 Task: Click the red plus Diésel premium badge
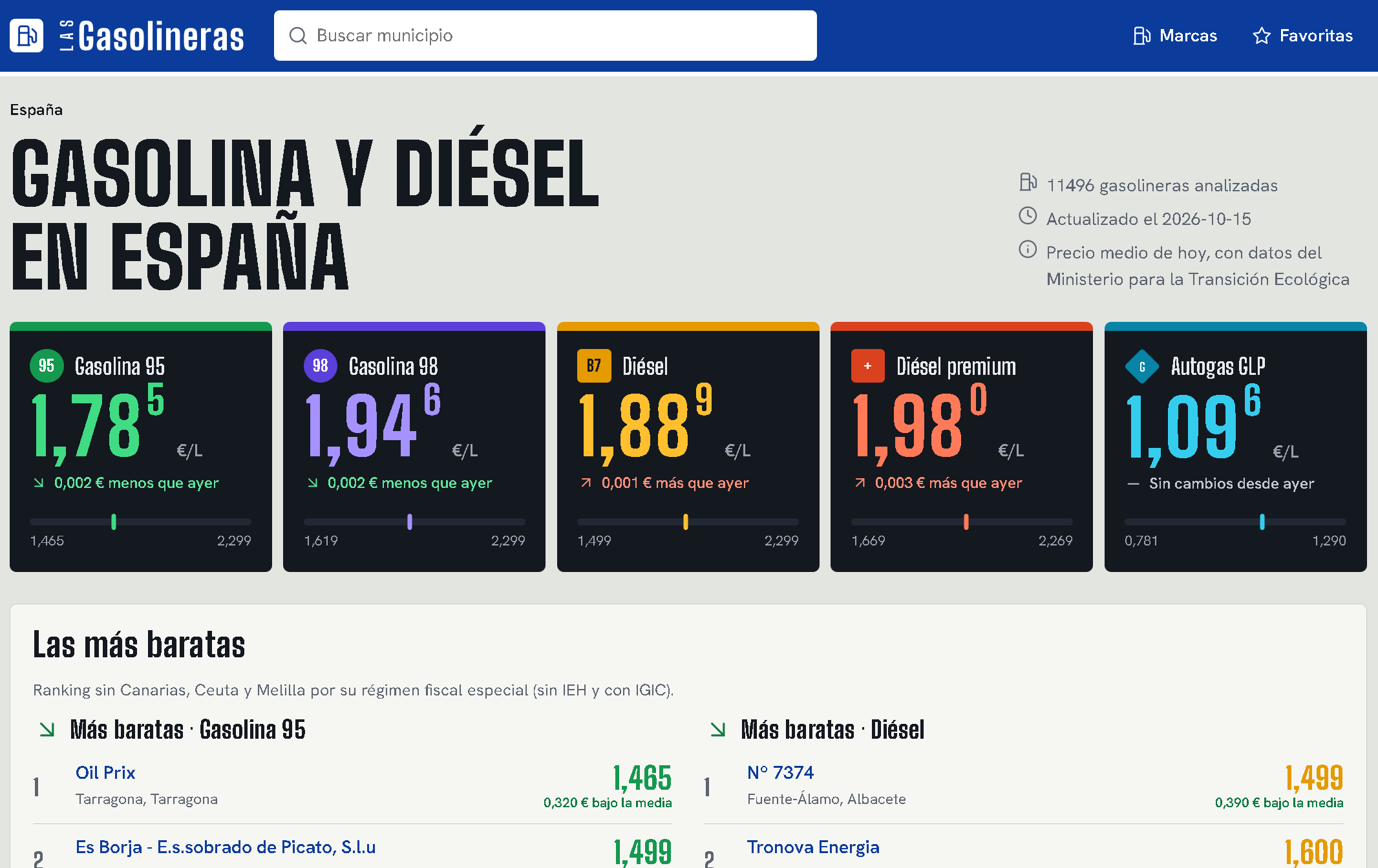click(868, 366)
